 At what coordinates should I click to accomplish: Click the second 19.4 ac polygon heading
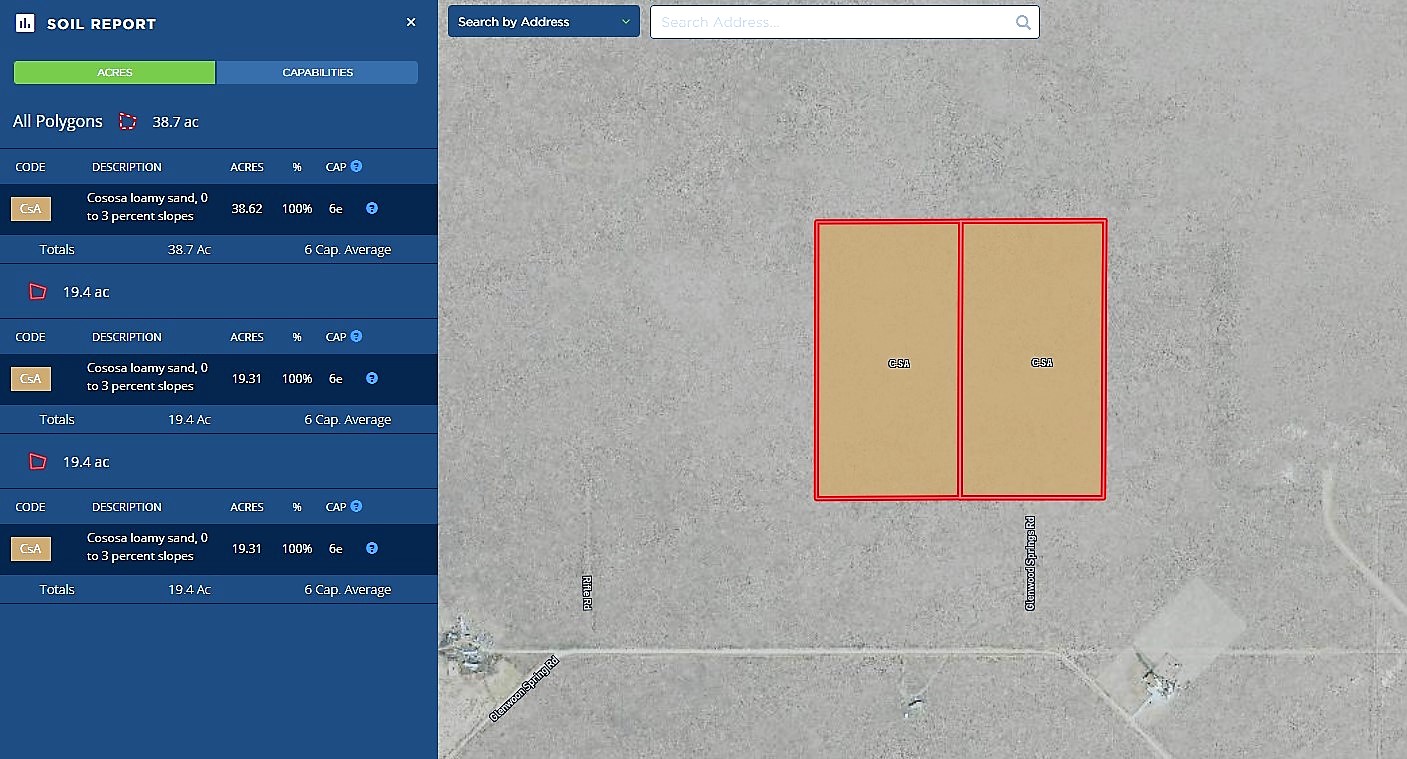[86, 462]
